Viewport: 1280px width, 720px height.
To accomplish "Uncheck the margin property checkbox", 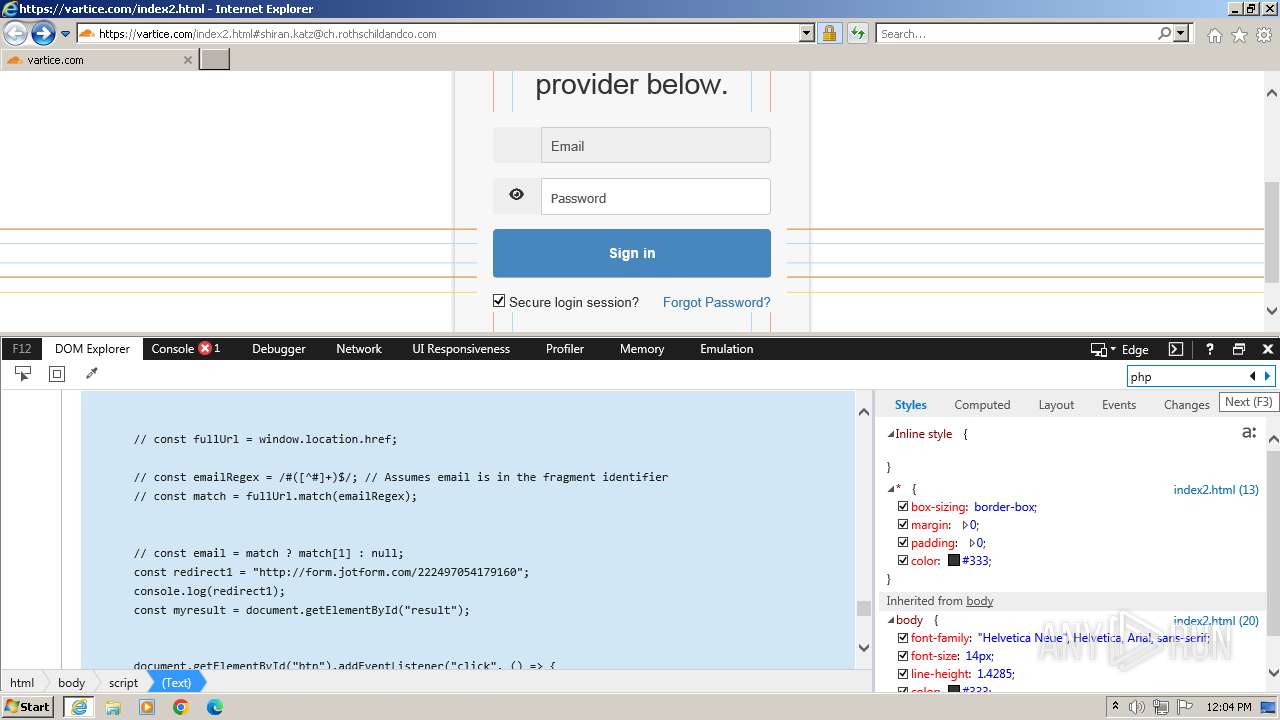I will pos(903,525).
